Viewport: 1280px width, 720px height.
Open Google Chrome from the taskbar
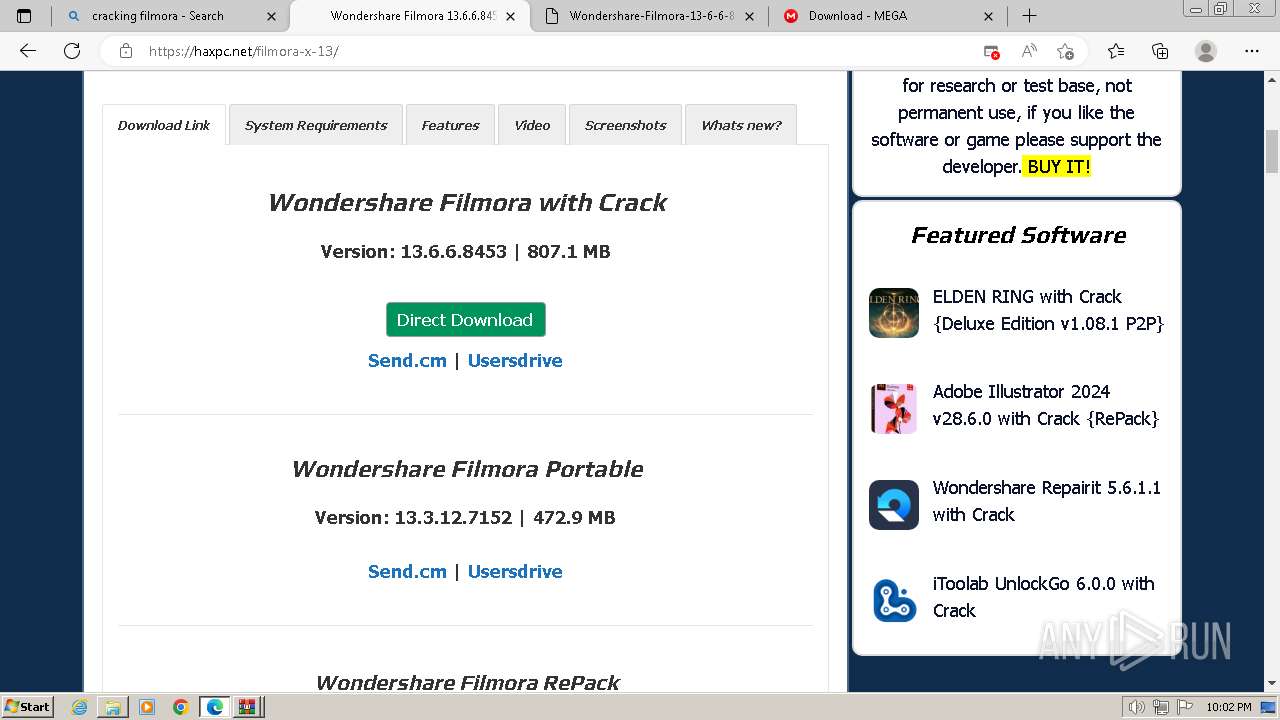coord(181,707)
